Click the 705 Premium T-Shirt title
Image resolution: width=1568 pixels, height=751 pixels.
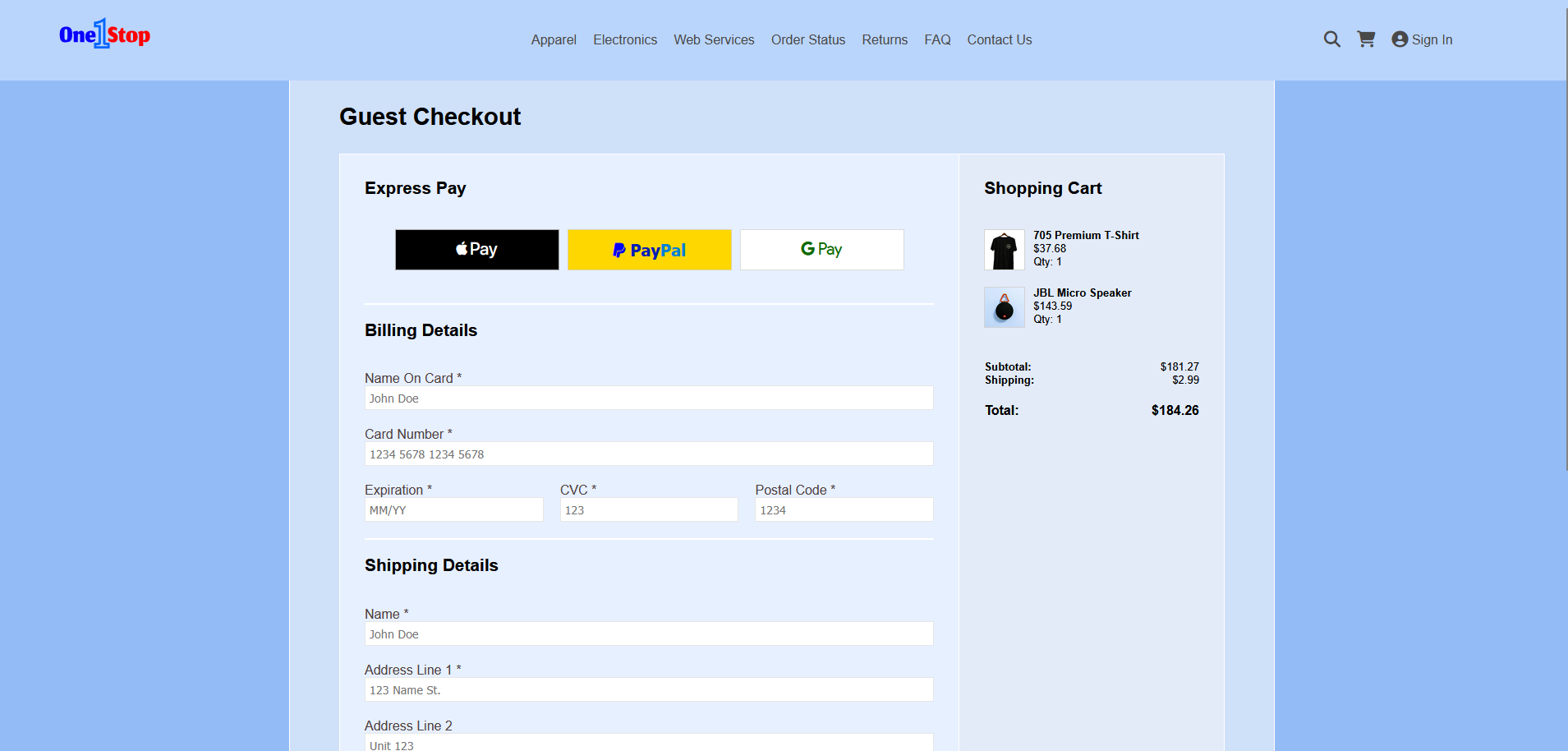[1086, 235]
